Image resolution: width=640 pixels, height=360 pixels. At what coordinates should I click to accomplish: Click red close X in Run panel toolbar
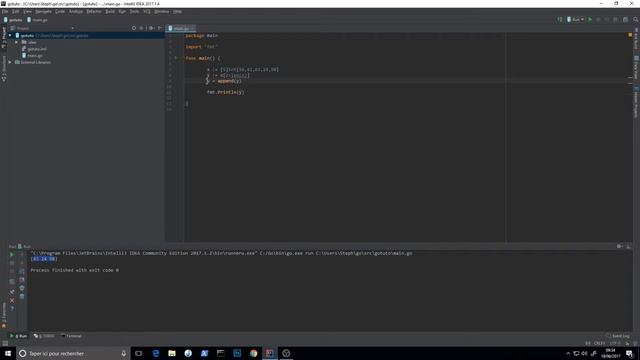[12, 300]
